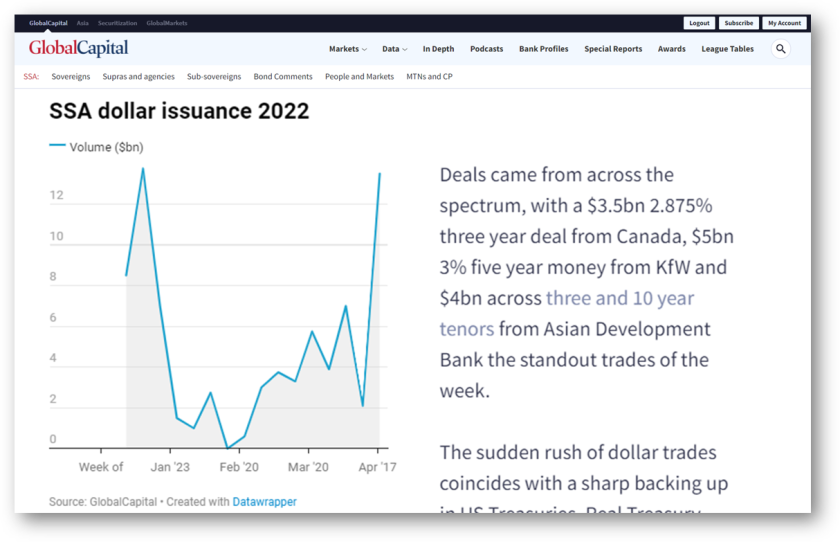This screenshot has width=840, height=542.
Task: Open My Account button
Action: [784, 23]
